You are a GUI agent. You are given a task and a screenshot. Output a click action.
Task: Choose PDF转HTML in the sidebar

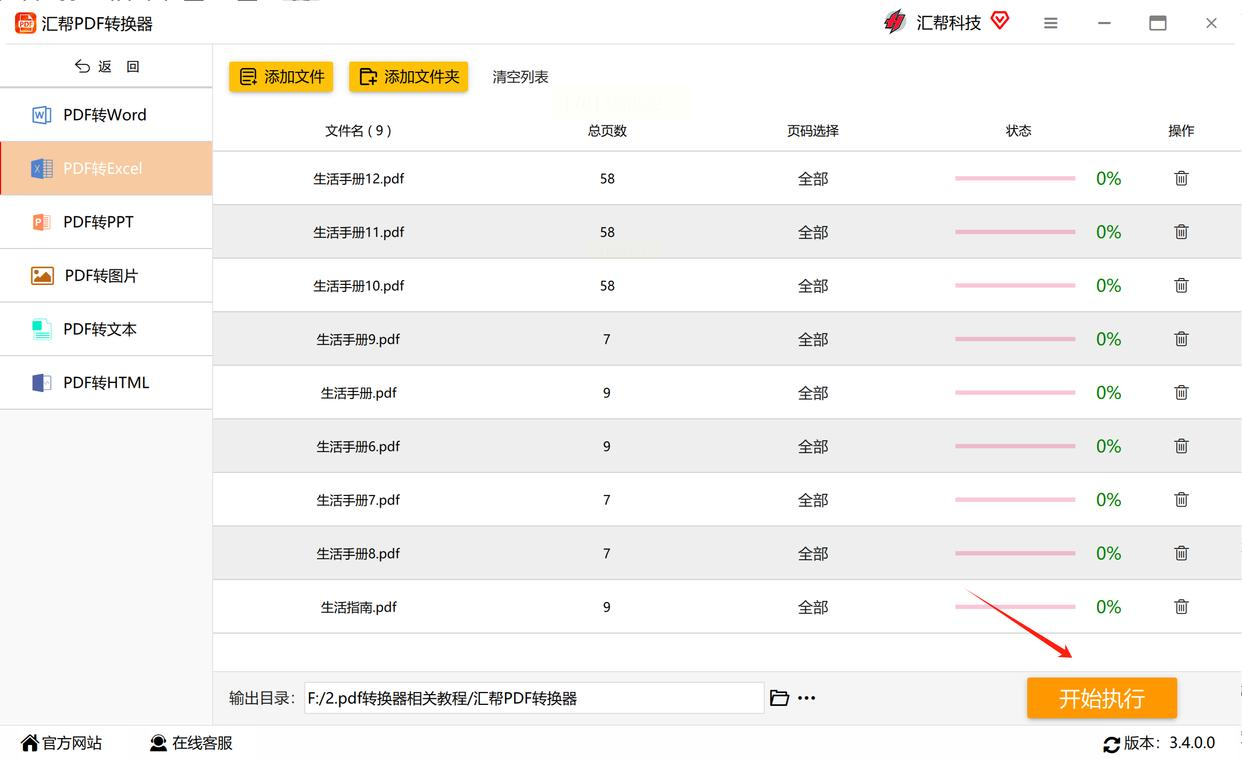pyautogui.click(x=106, y=382)
